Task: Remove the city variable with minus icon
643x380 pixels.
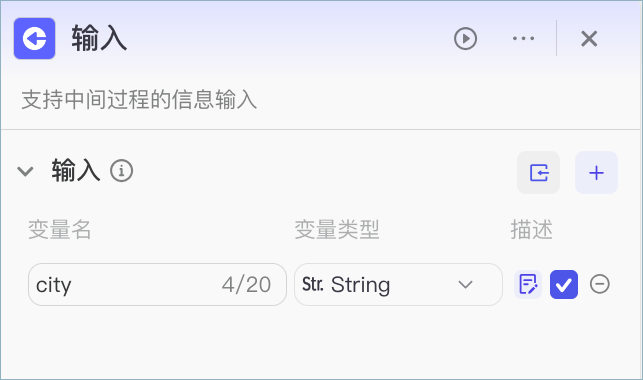Action: [x=600, y=284]
